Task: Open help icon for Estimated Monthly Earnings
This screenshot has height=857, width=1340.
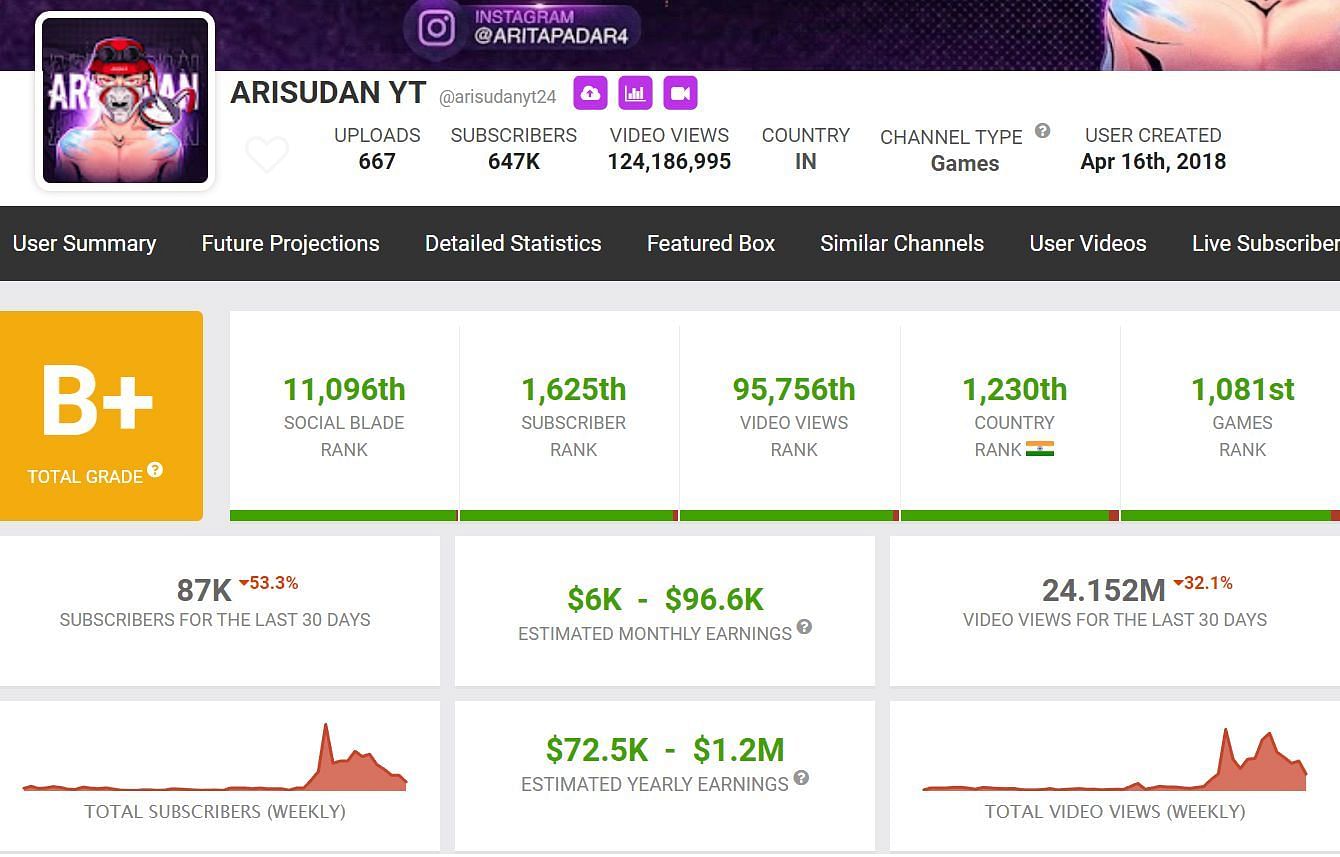Action: tap(804, 627)
